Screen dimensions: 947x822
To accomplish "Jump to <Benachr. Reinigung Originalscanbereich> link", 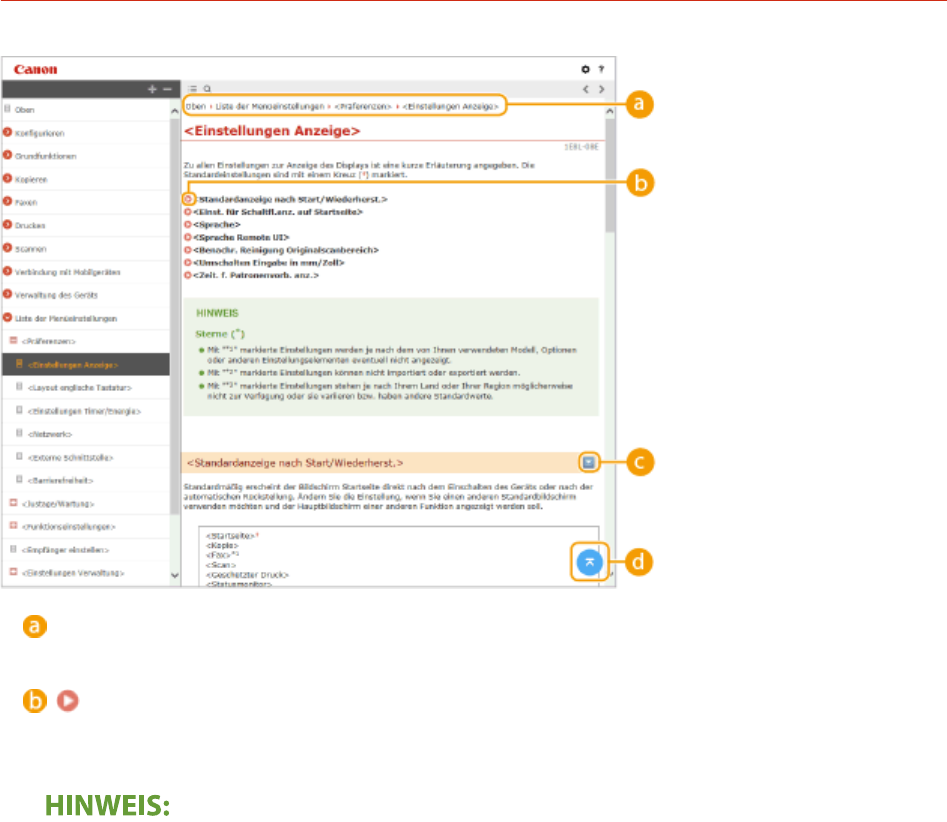I will coord(286,250).
